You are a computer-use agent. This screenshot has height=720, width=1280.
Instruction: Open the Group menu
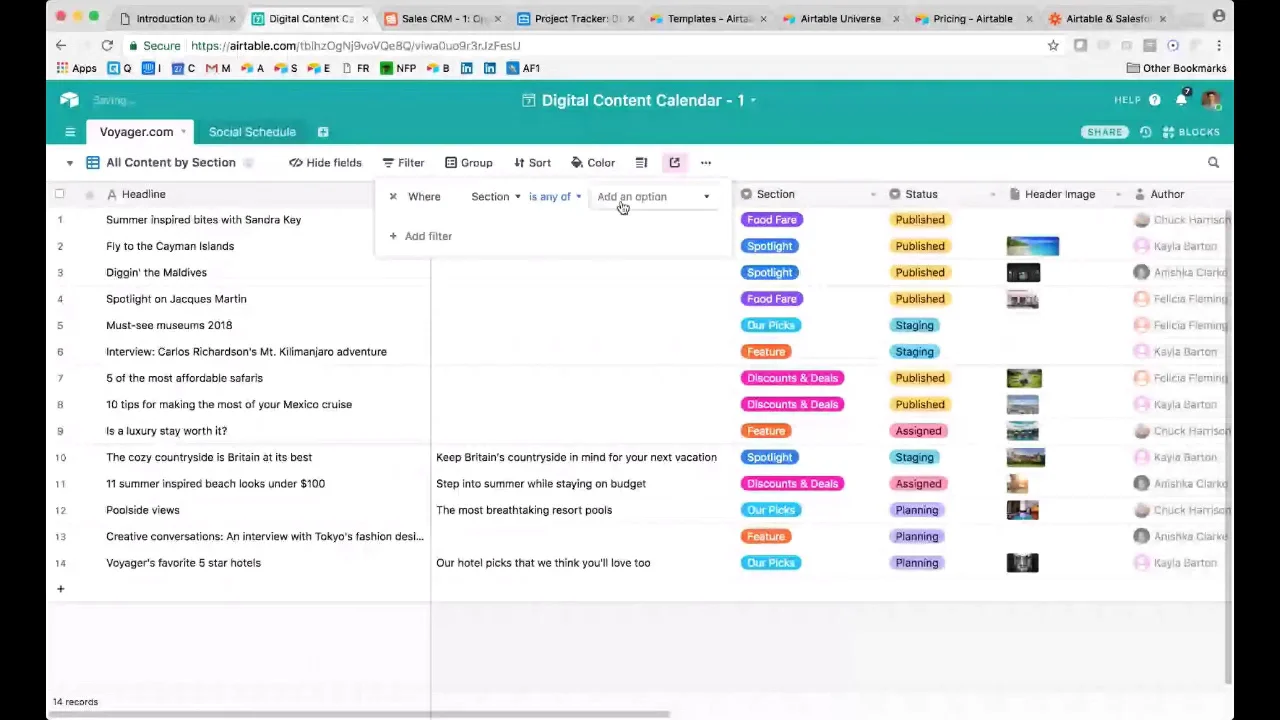click(x=469, y=163)
